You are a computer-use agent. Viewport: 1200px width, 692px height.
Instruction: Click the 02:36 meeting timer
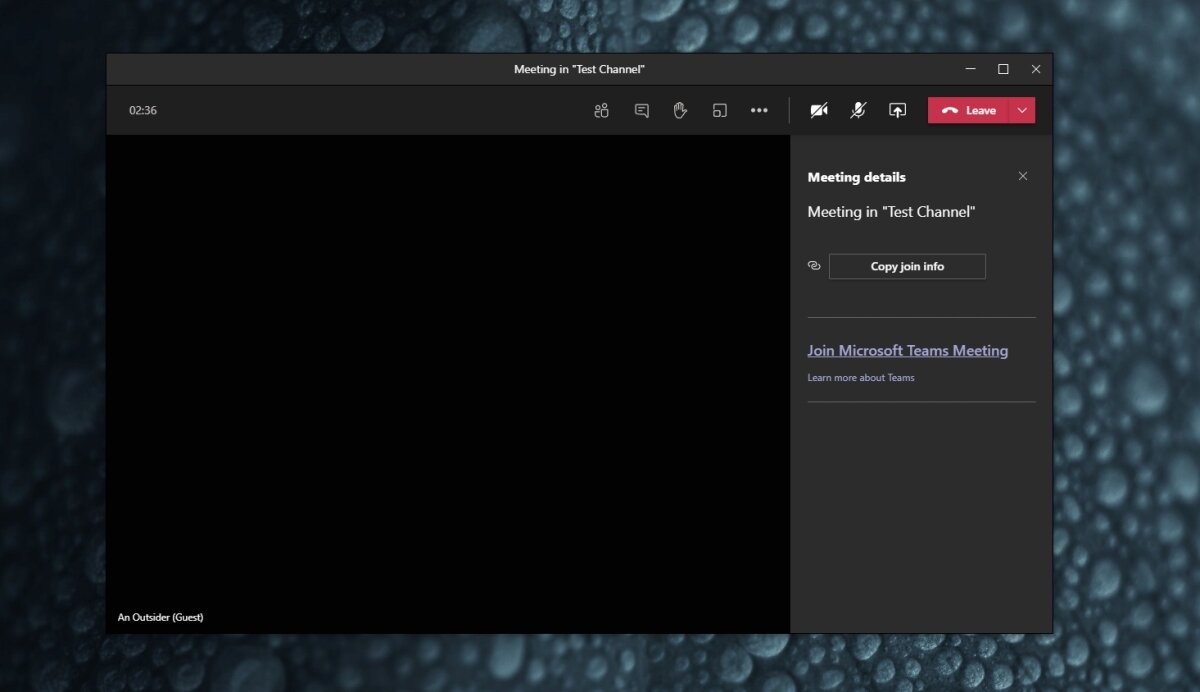pyautogui.click(x=142, y=110)
